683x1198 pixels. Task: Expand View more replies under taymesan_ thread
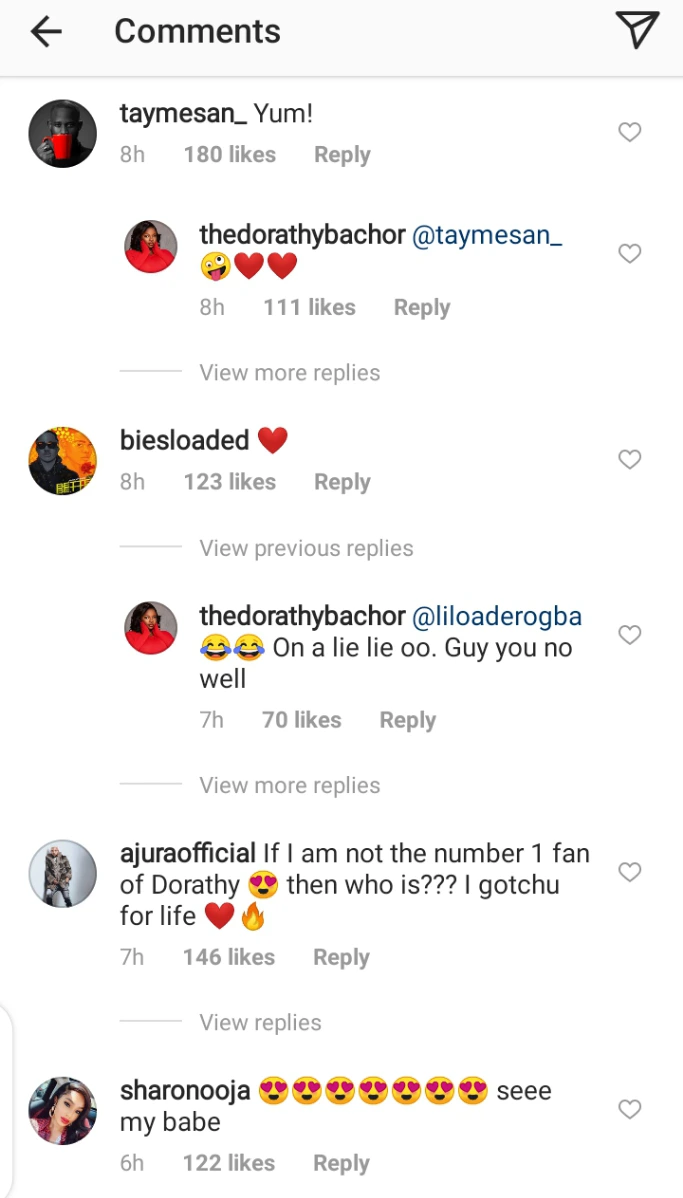[x=289, y=373]
